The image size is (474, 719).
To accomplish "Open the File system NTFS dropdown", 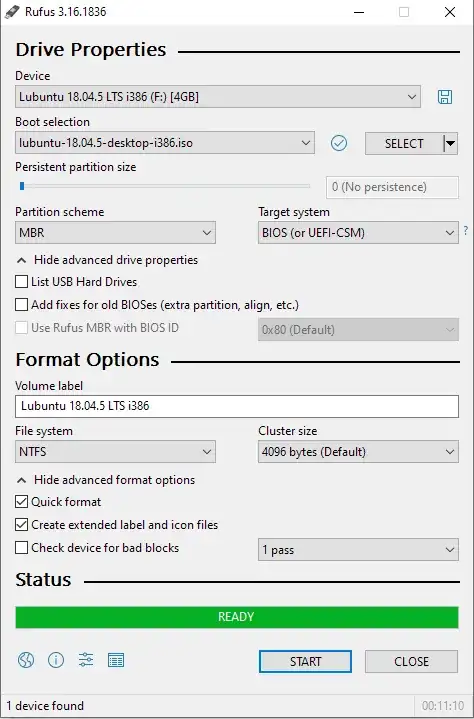I will 115,452.
